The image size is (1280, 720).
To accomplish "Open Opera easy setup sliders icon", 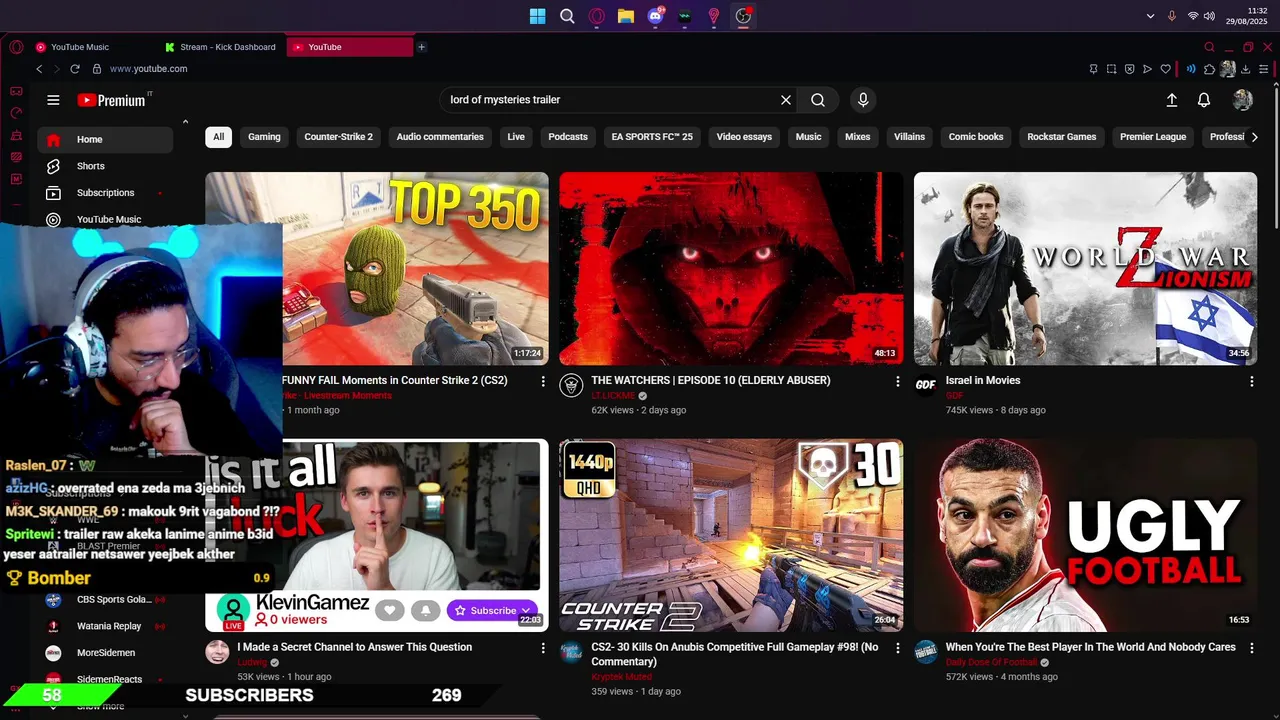I will coord(1264,69).
